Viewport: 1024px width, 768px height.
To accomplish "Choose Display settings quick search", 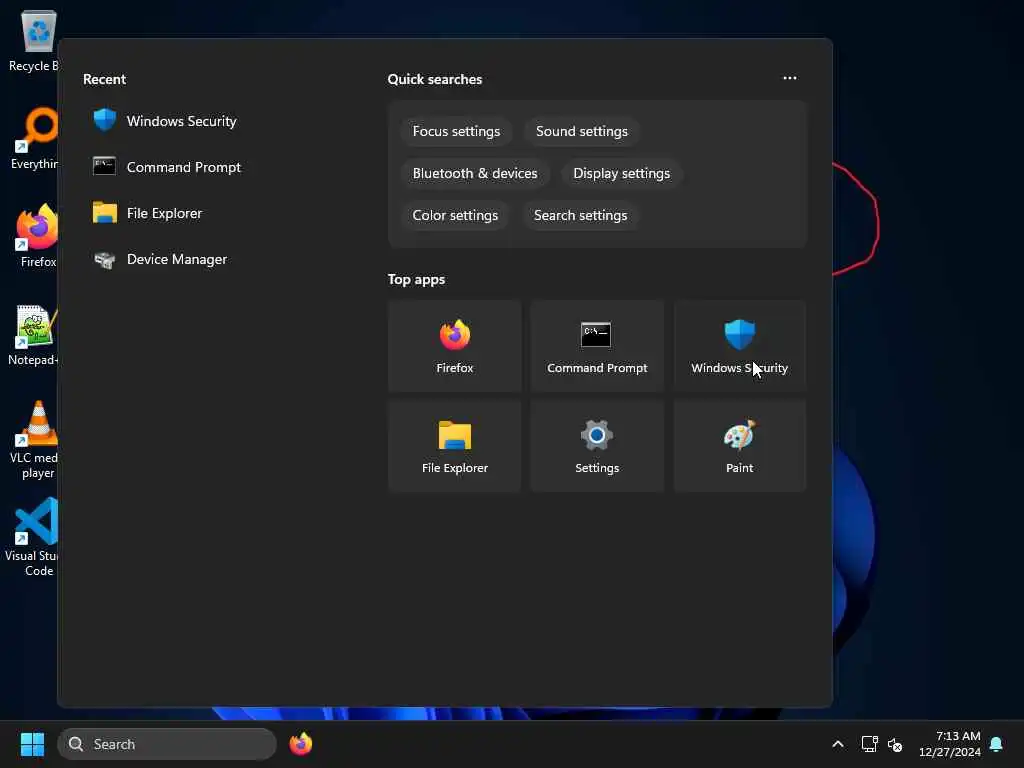I will [621, 174].
